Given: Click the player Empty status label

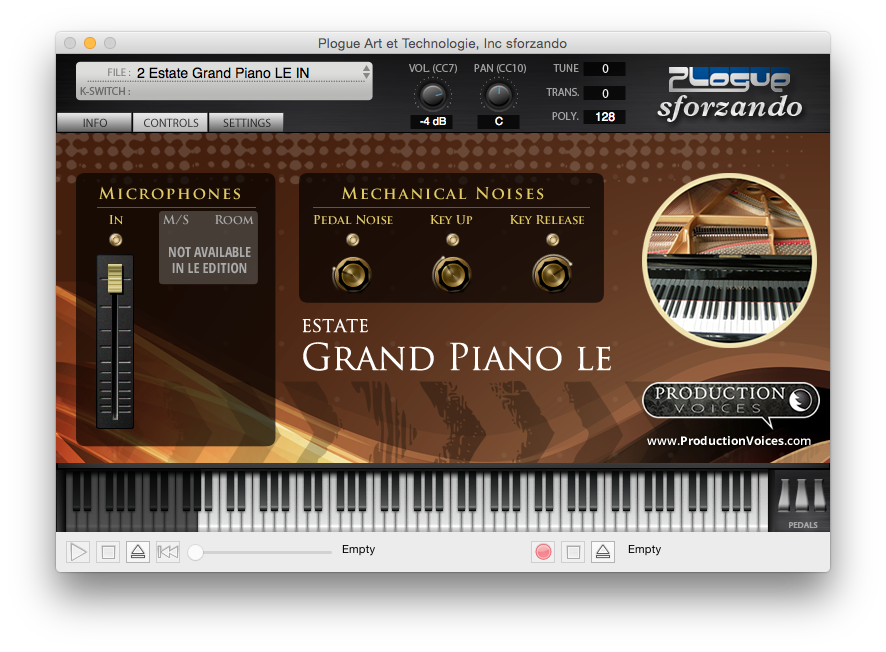Looking at the screenshot, I should tap(358, 549).
